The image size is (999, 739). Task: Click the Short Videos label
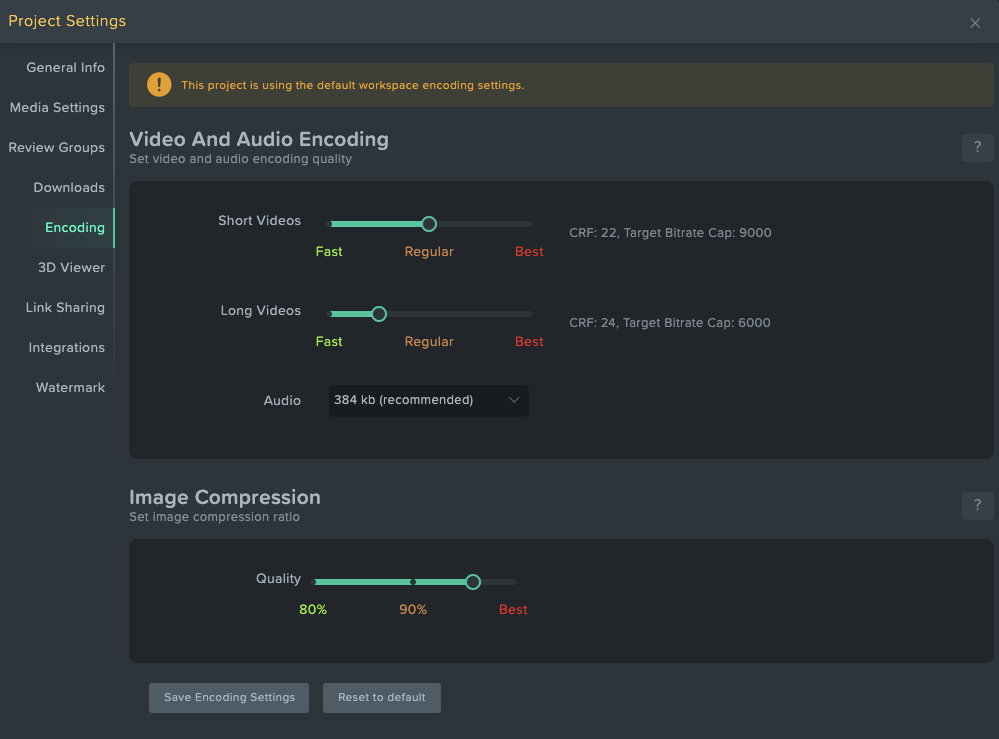259,220
